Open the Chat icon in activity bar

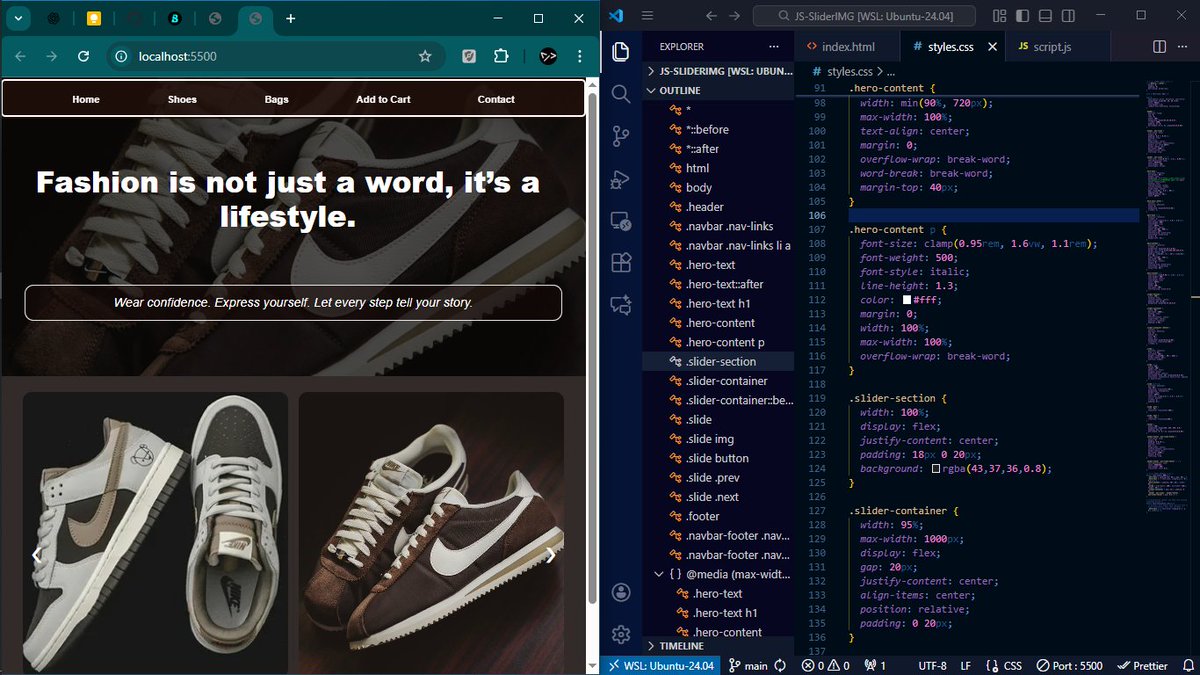click(x=620, y=305)
